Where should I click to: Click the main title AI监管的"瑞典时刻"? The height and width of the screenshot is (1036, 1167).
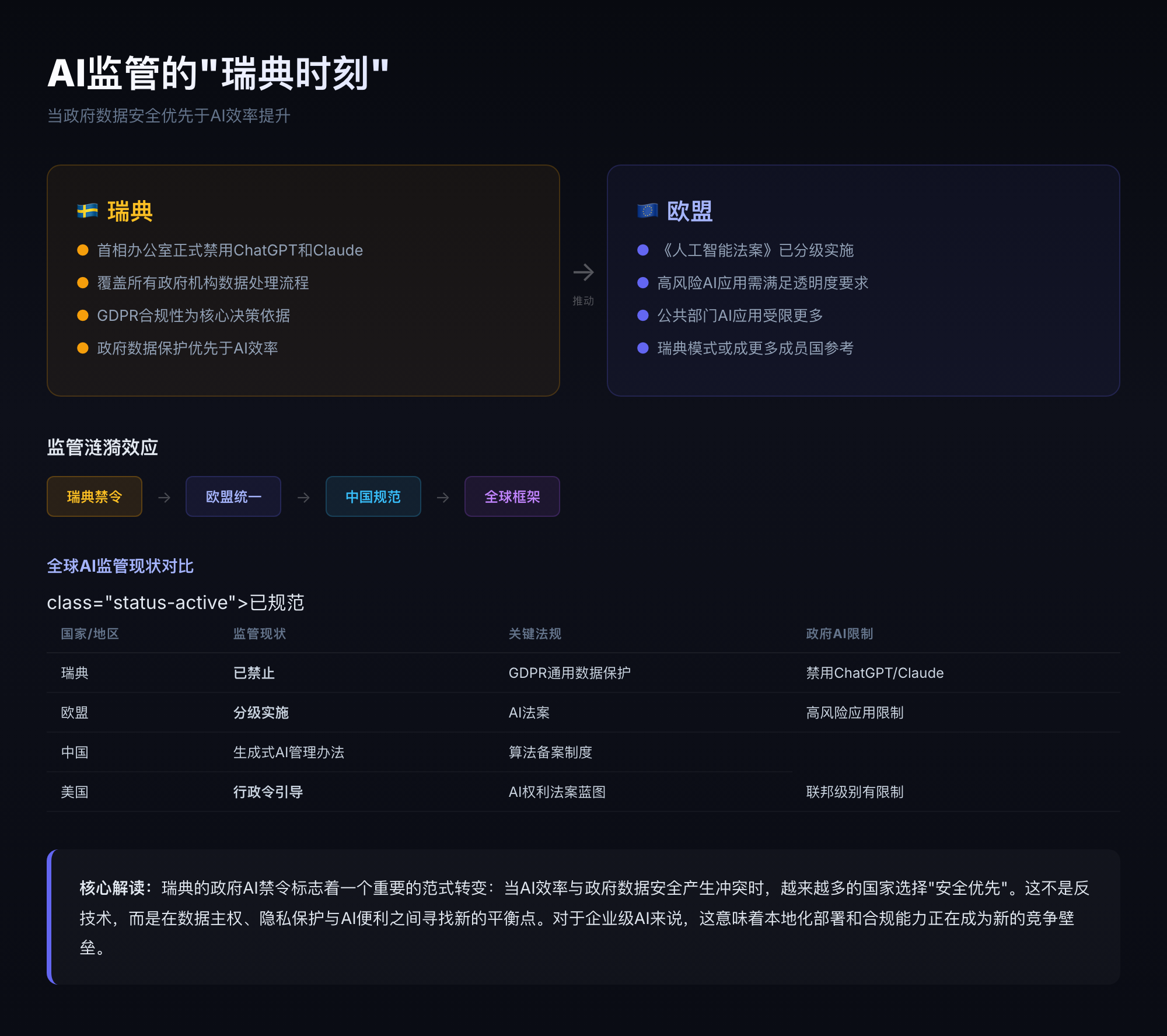[218, 73]
